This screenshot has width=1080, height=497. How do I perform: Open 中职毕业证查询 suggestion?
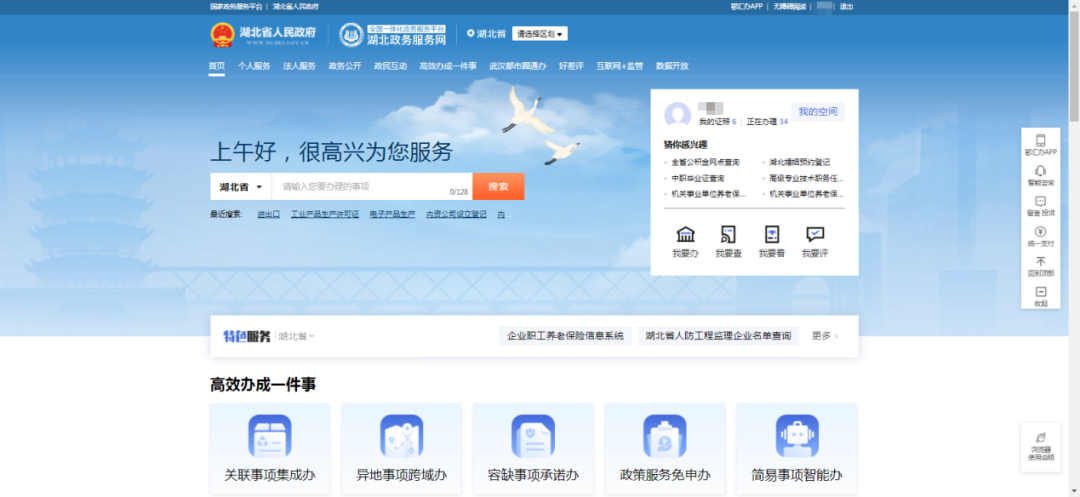(698, 178)
